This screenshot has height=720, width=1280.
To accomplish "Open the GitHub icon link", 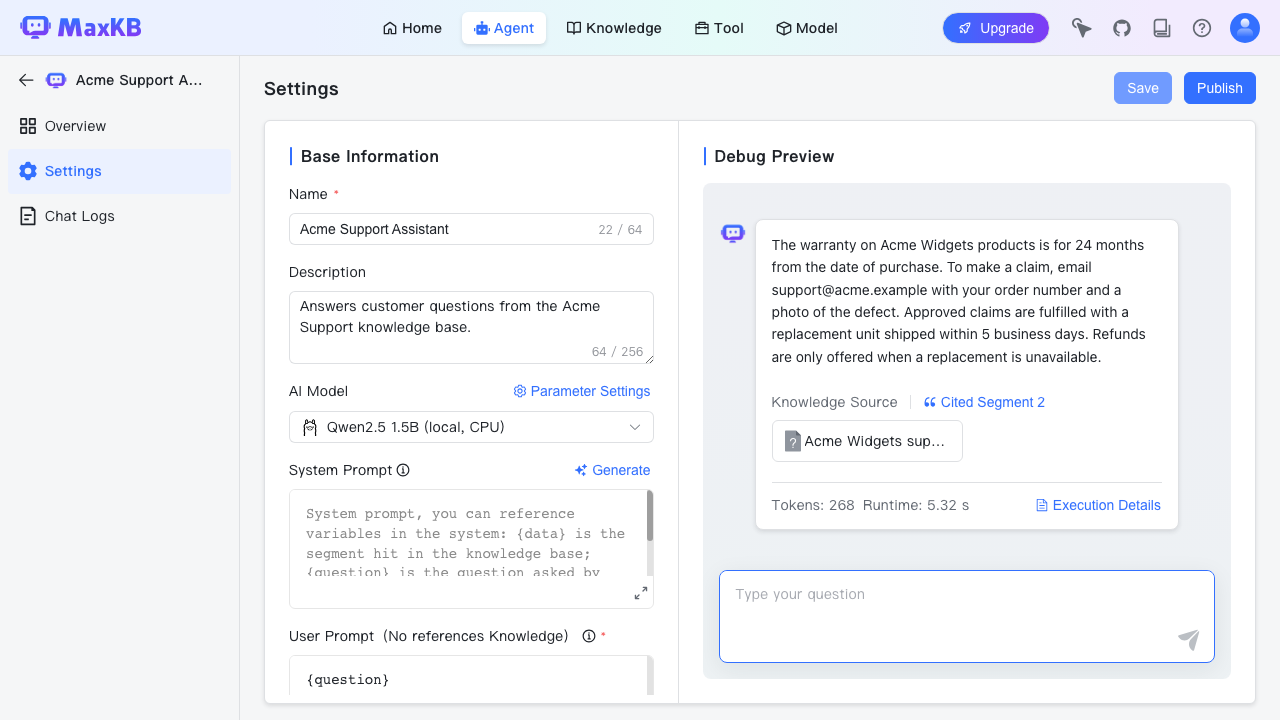I will click(x=1122, y=28).
